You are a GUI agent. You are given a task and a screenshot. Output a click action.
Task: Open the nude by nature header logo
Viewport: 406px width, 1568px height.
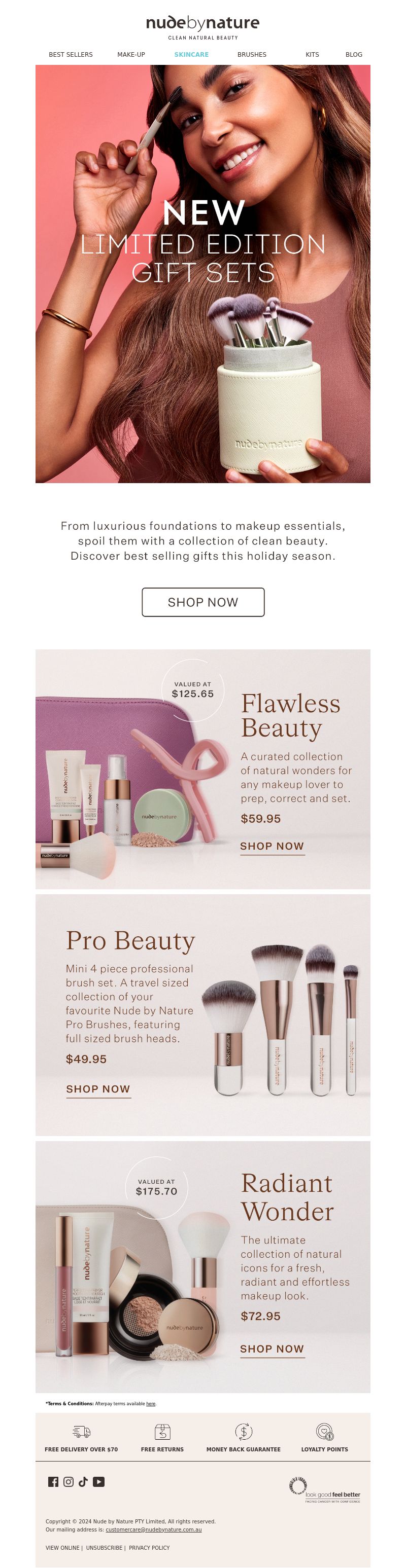pos(203,27)
